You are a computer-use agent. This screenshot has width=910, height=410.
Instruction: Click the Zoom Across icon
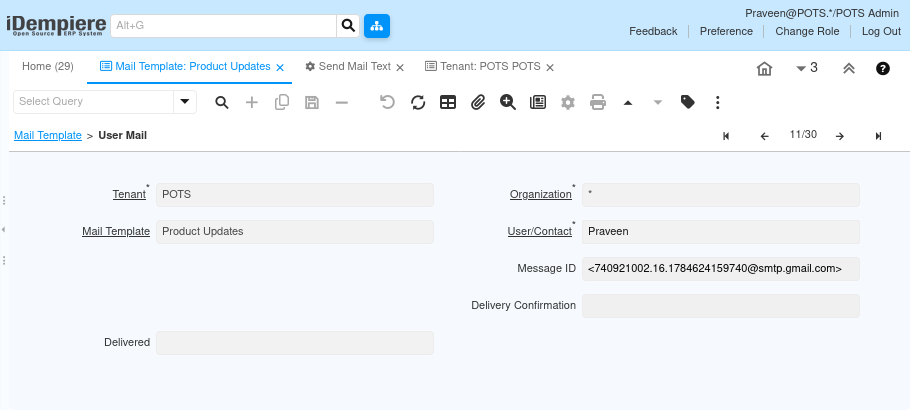pos(508,103)
